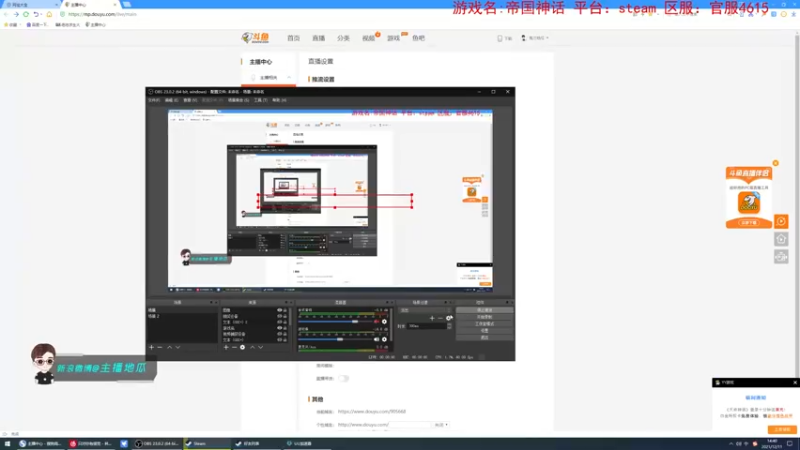Screen dimensions: 800x450
Task: Mute the second mixer channel speaker
Action: tap(377, 339)
